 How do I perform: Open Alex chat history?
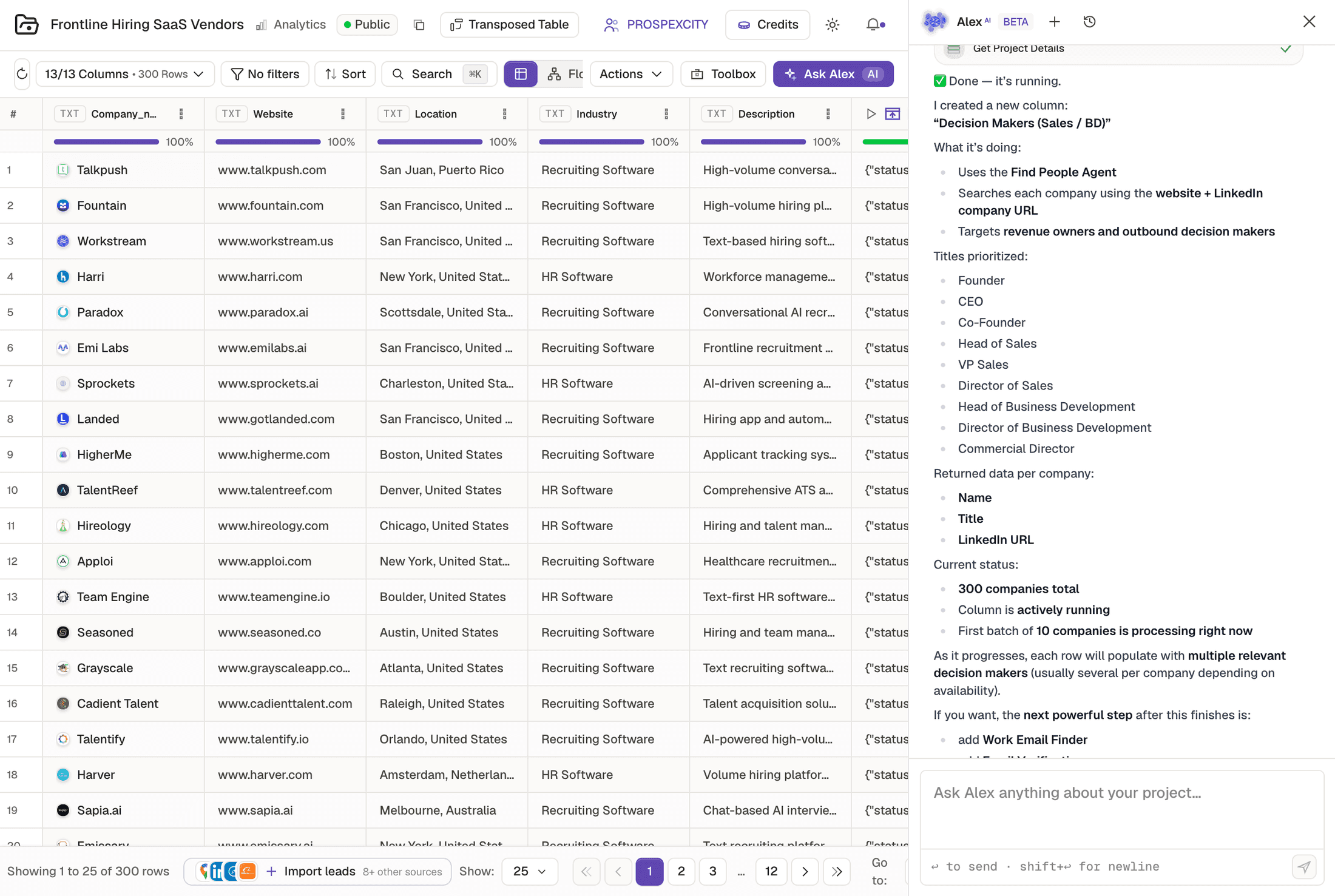[1089, 22]
